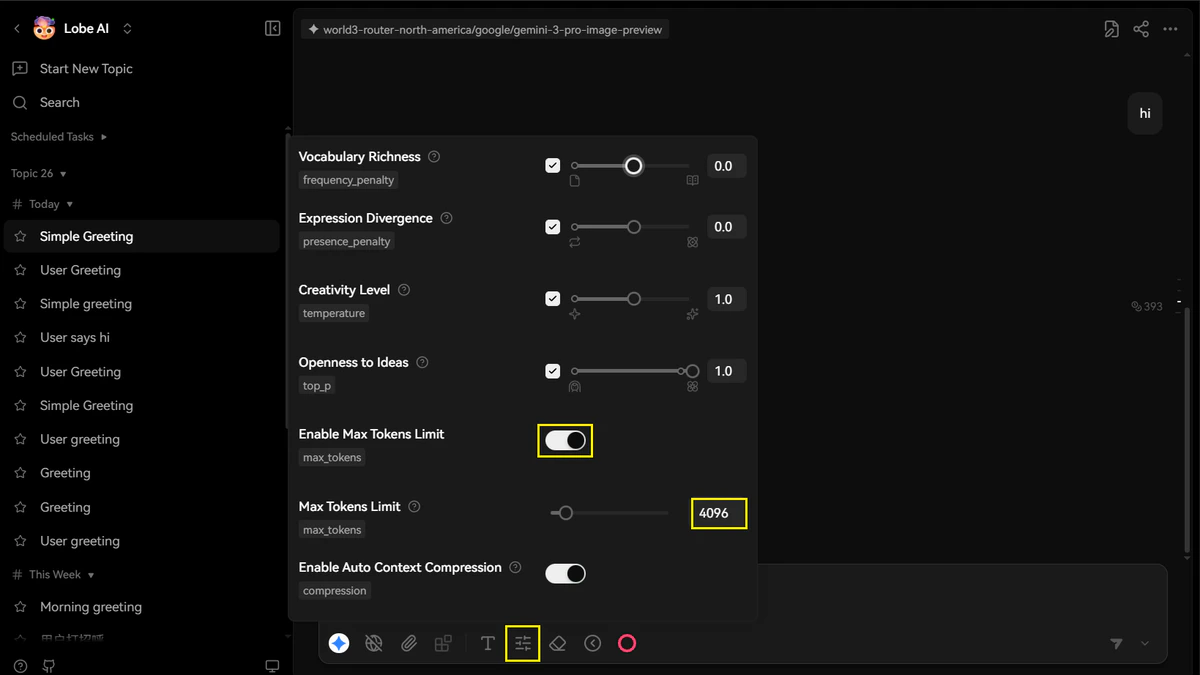Click the paperclip attach file icon
The height and width of the screenshot is (675, 1200).
pos(409,643)
